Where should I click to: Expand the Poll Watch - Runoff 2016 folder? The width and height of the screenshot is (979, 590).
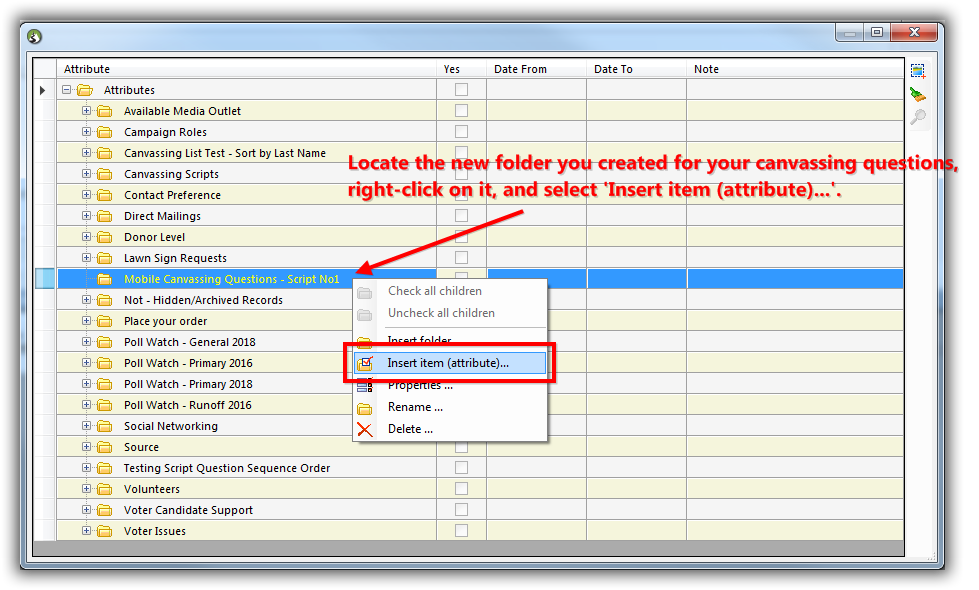click(87, 405)
